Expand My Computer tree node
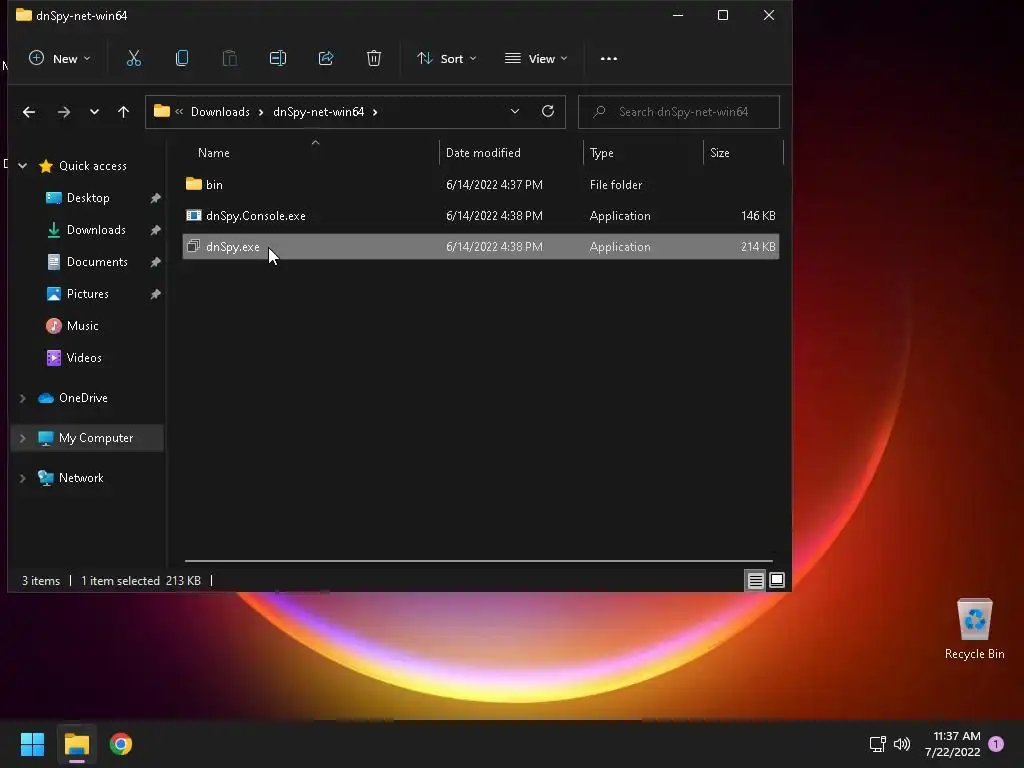Viewport: 1024px width, 768px height. pyautogui.click(x=23, y=438)
